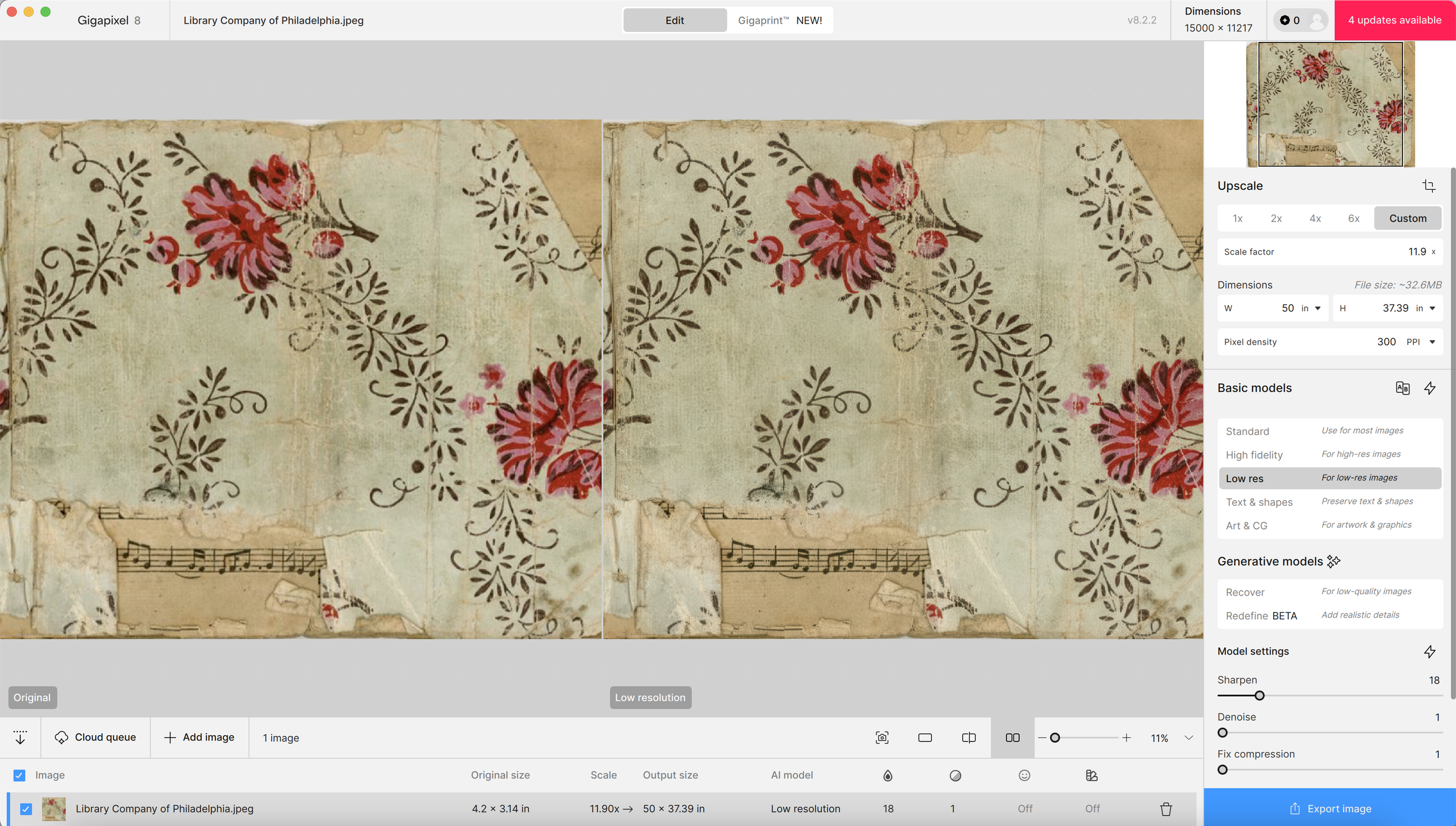Select side-by-side view icon
This screenshot has height=826, width=1456.
point(1013,738)
